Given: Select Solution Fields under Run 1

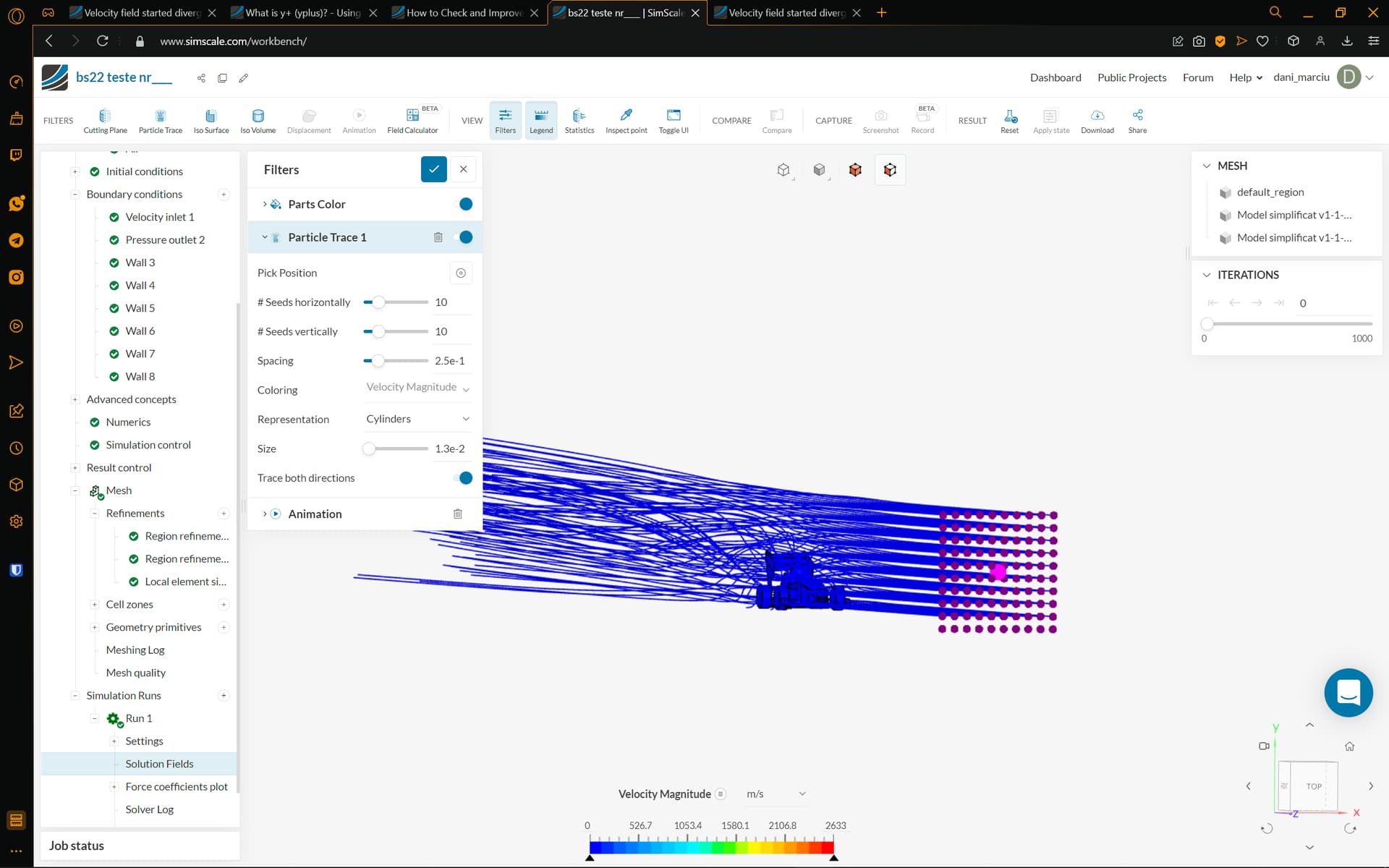Looking at the screenshot, I should pos(159,763).
